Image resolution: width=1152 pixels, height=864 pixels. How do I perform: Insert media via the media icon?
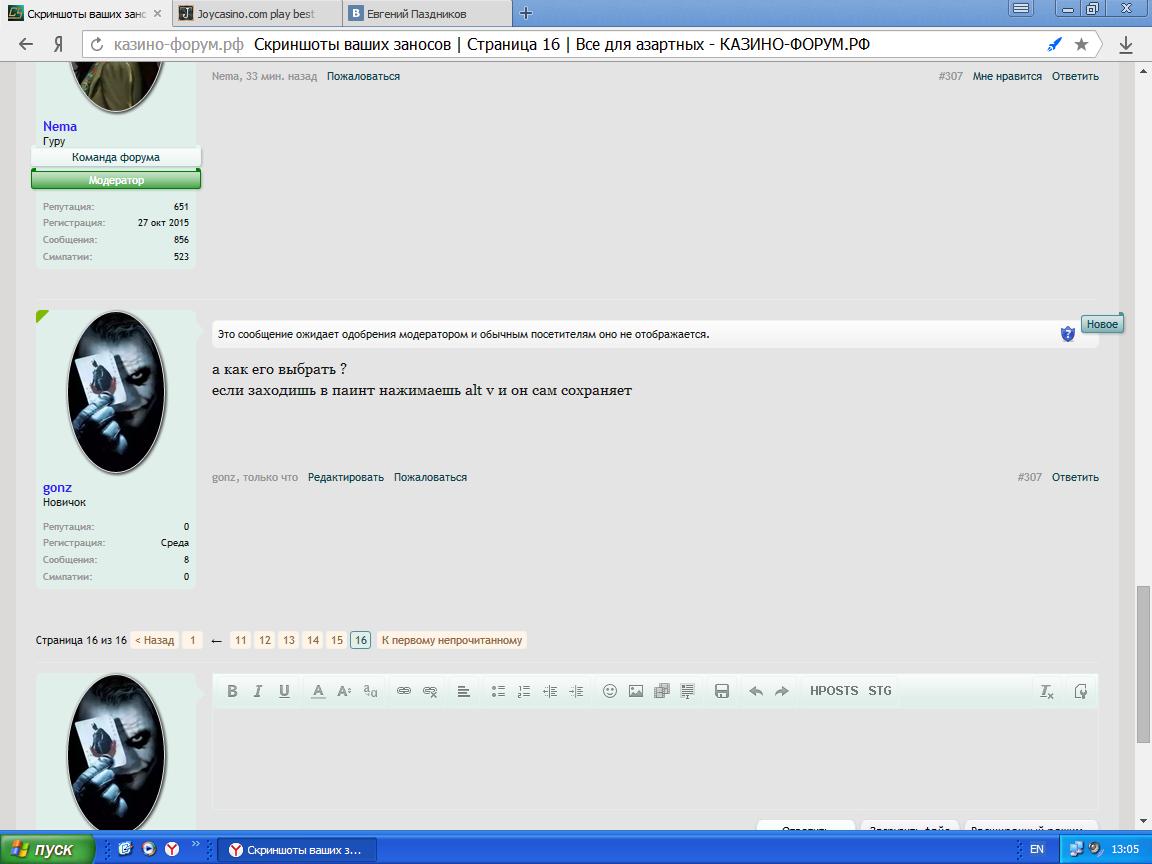tap(662, 691)
